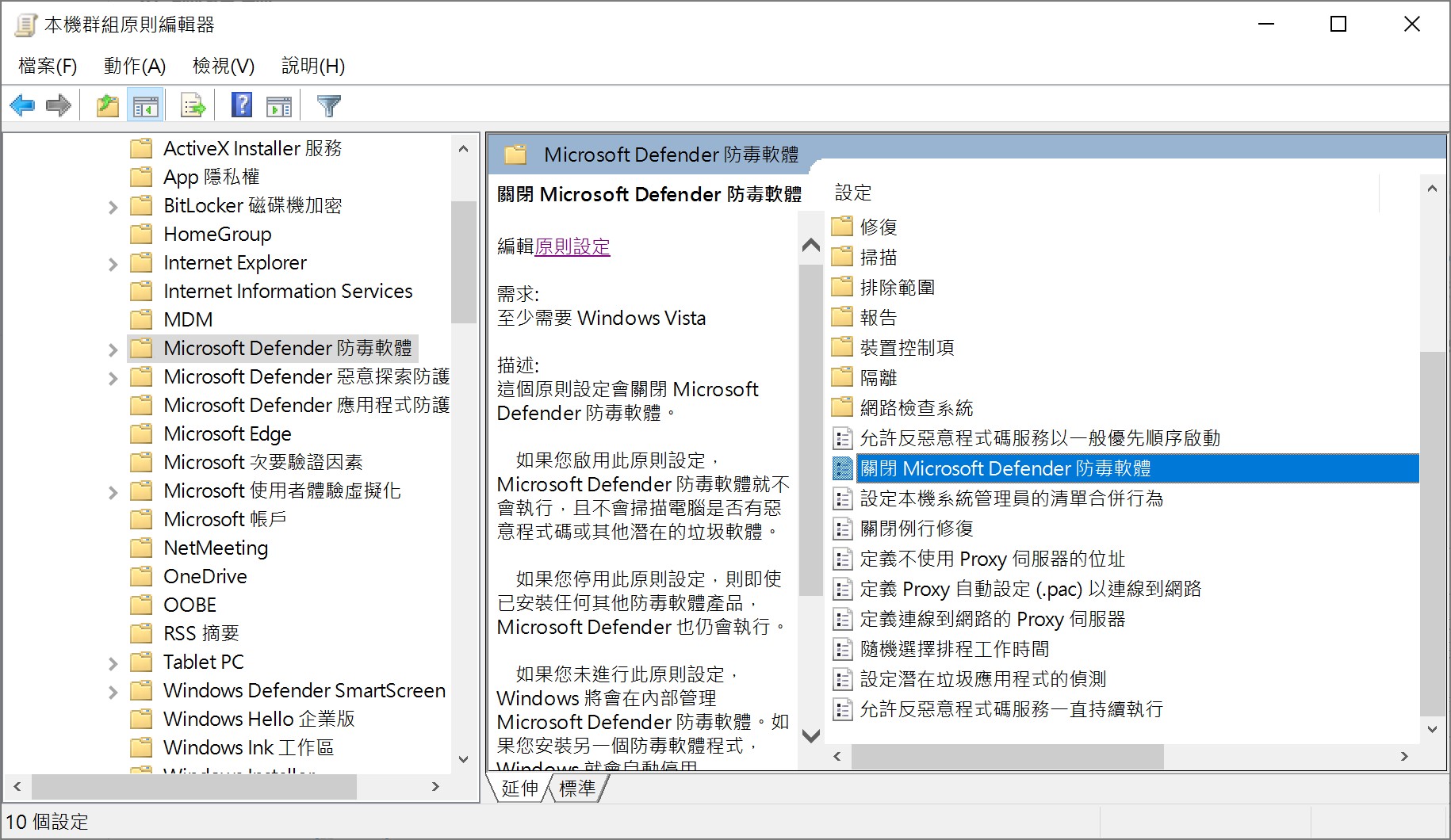Click the Up one level folder icon
This screenshot has width=1451, height=840.
pyautogui.click(x=107, y=105)
